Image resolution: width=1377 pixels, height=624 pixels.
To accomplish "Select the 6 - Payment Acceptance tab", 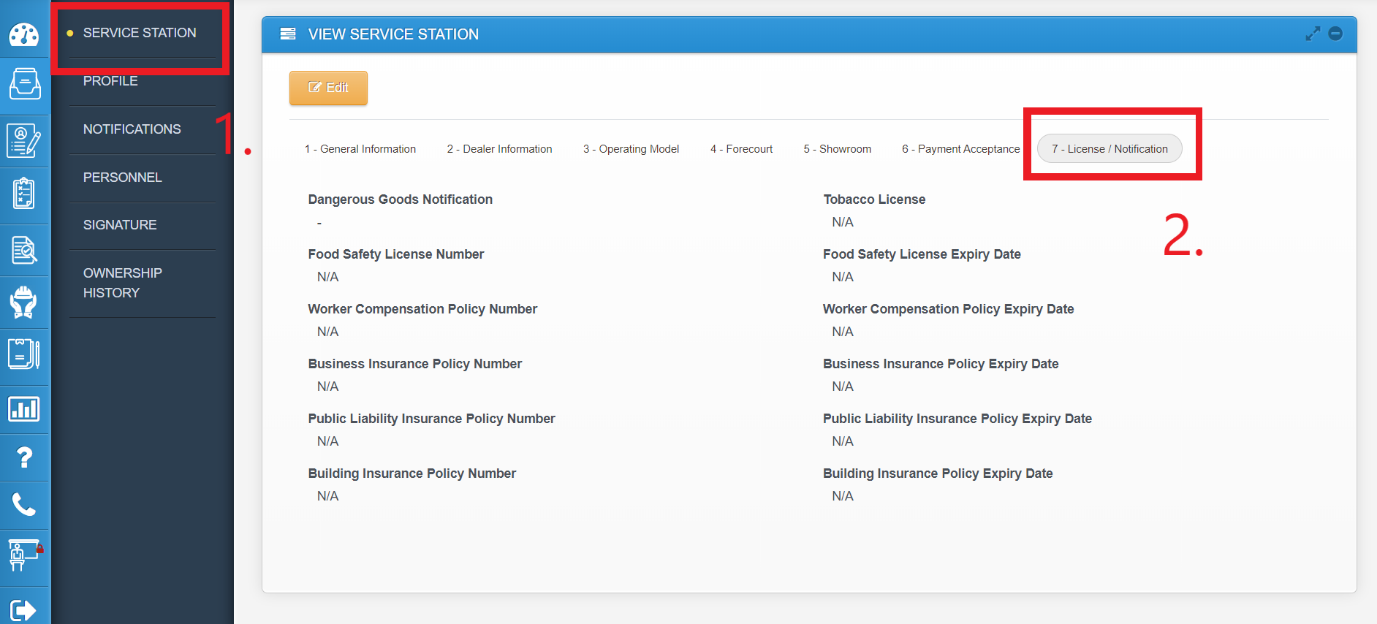I will click(x=960, y=149).
